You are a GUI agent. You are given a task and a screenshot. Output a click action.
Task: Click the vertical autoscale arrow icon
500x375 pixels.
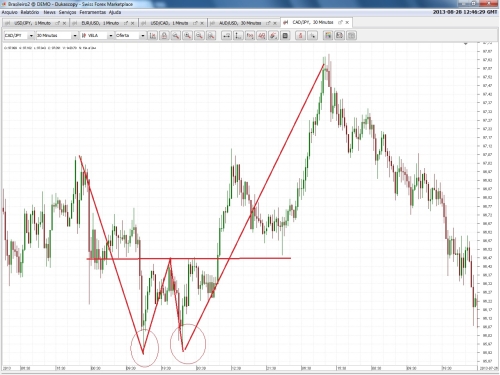point(238,35)
